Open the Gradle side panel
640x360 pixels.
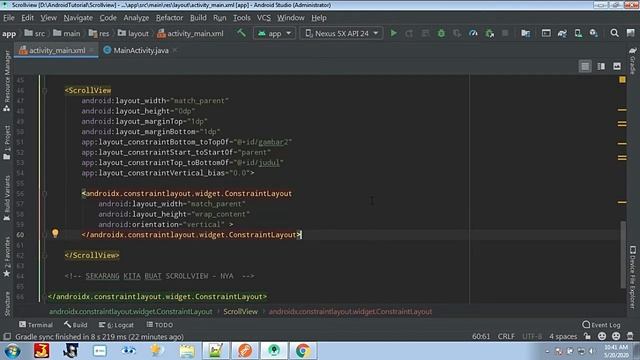click(633, 60)
